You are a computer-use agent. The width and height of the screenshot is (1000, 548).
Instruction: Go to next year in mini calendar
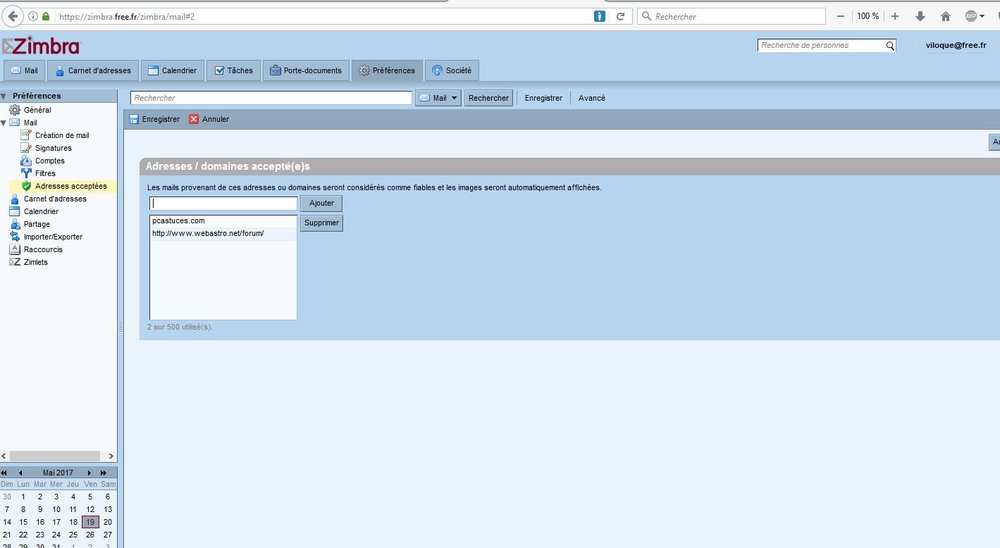(103, 473)
